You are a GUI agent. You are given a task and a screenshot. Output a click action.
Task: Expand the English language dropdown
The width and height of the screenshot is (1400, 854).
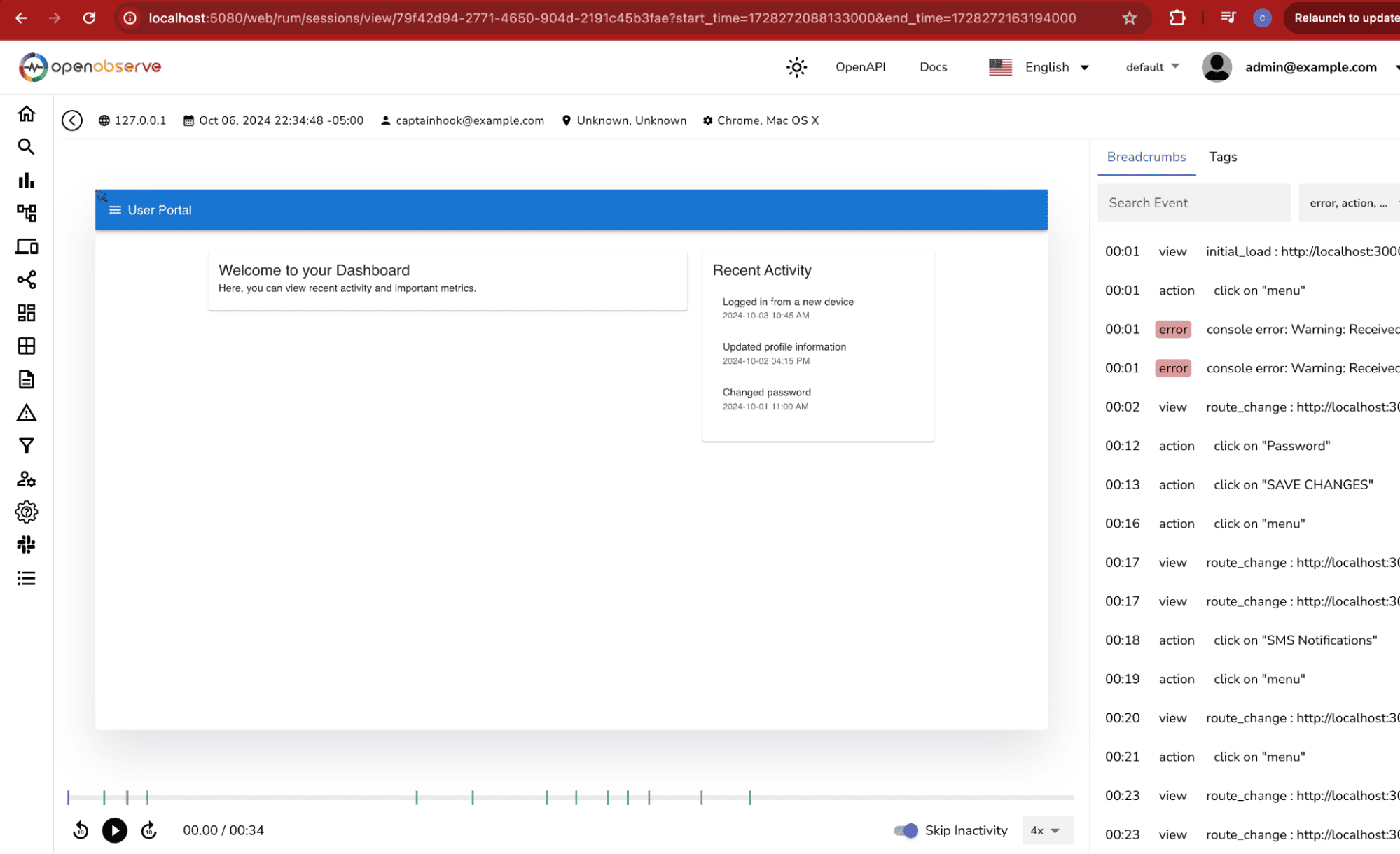[1055, 66]
